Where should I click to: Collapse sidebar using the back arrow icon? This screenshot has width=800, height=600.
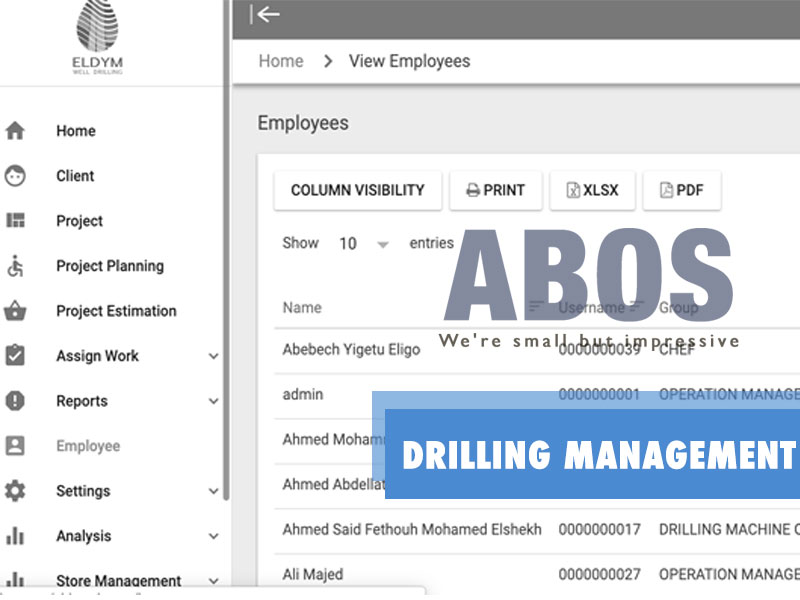click(265, 14)
